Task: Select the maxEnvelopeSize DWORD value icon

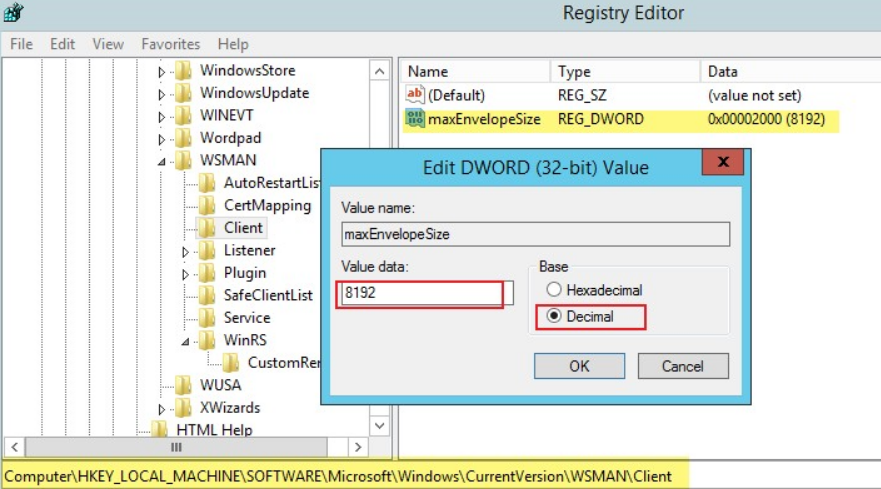Action: pyautogui.click(x=415, y=119)
